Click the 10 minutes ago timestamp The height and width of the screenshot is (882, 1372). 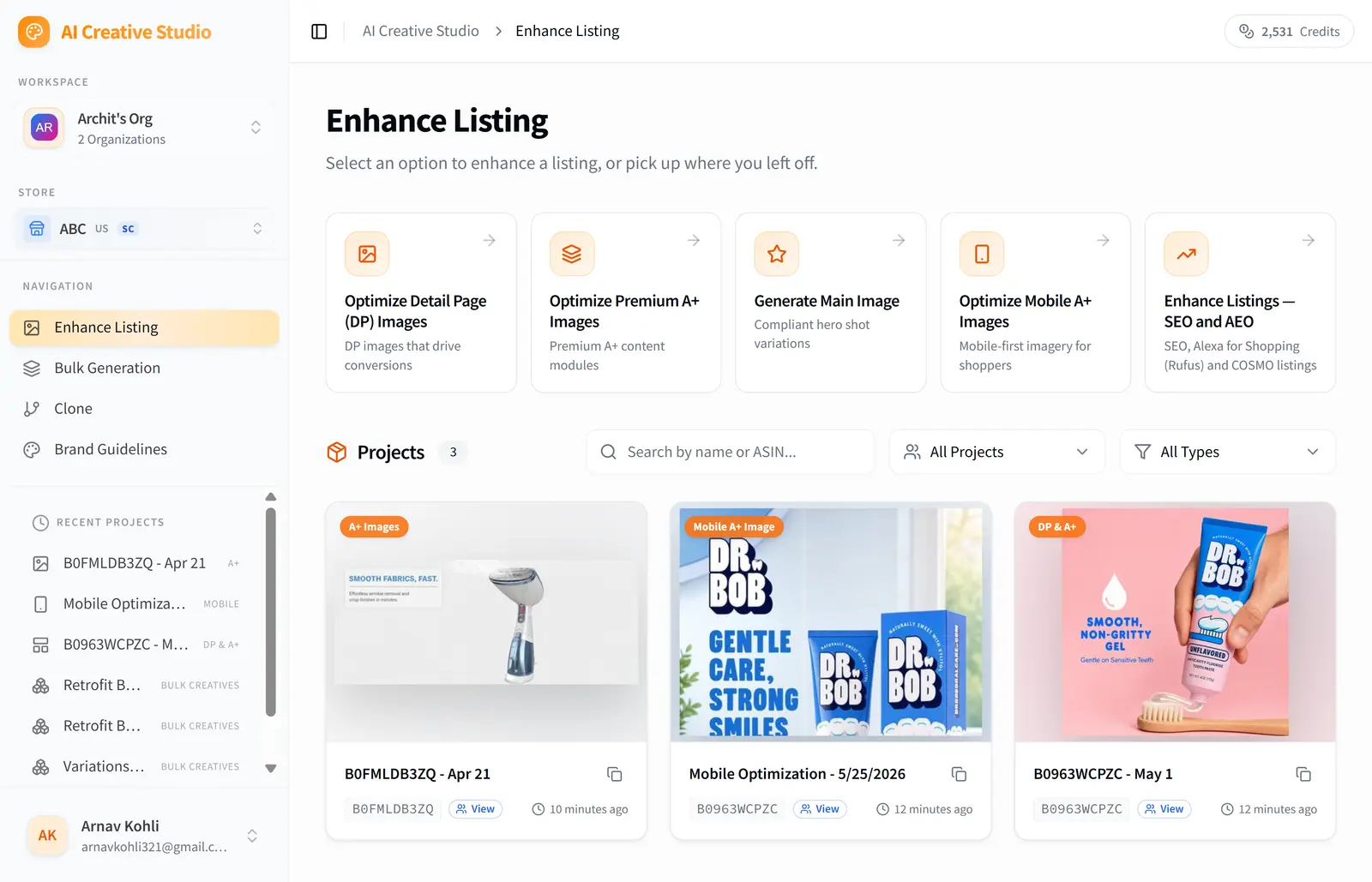[x=580, y=809]
